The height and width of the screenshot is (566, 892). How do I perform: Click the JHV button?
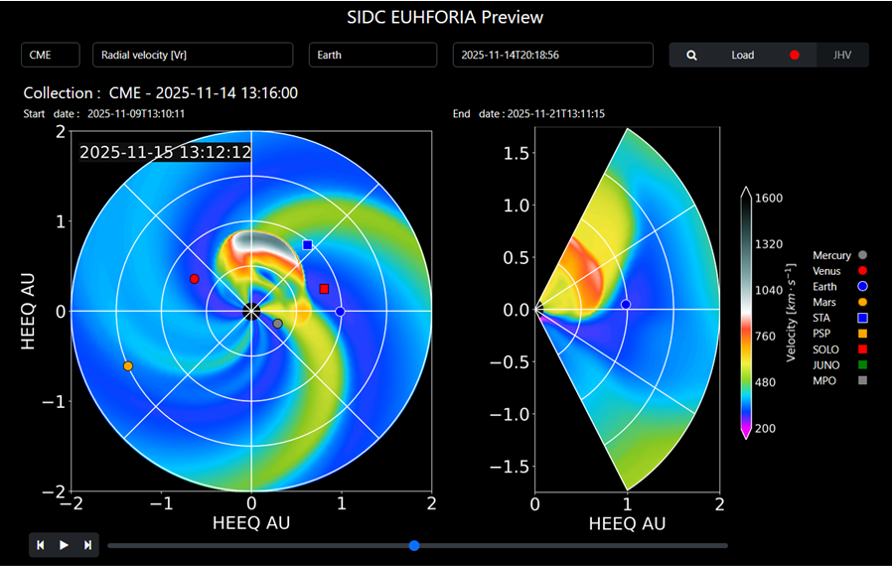click(843, 55)
